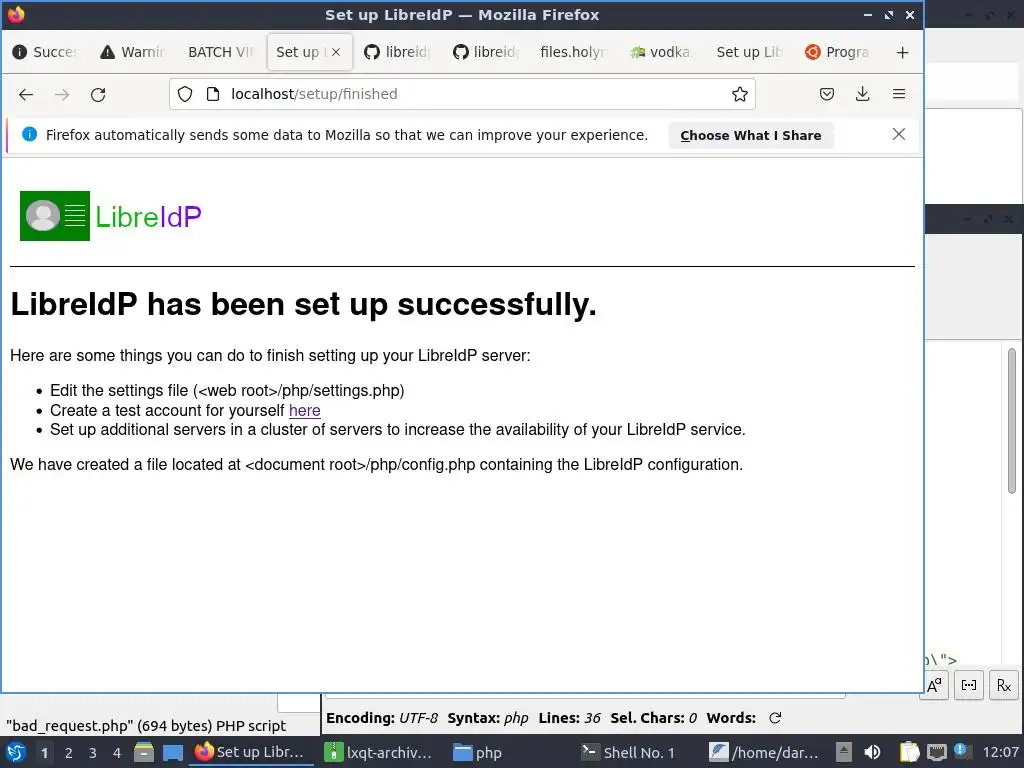1024x768 pixels.
Task: Reload the current page
Action: pos(98,95)
